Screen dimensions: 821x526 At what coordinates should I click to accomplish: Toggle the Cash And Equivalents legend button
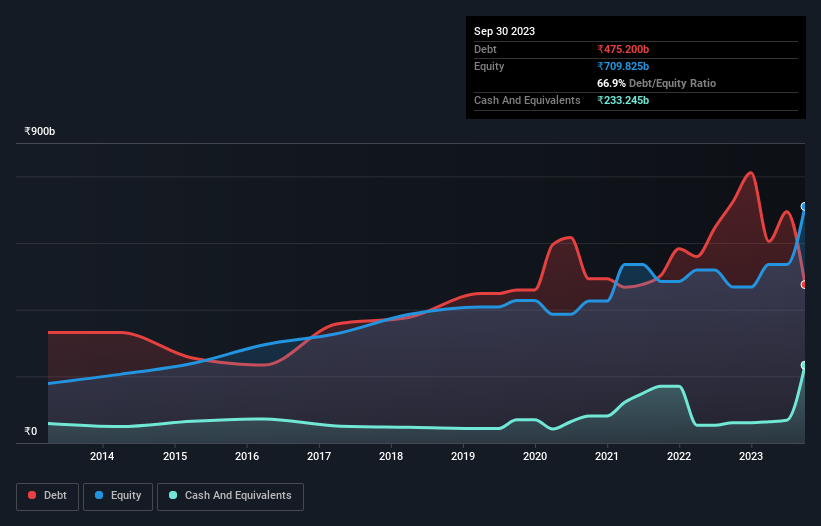click(230, 496)
